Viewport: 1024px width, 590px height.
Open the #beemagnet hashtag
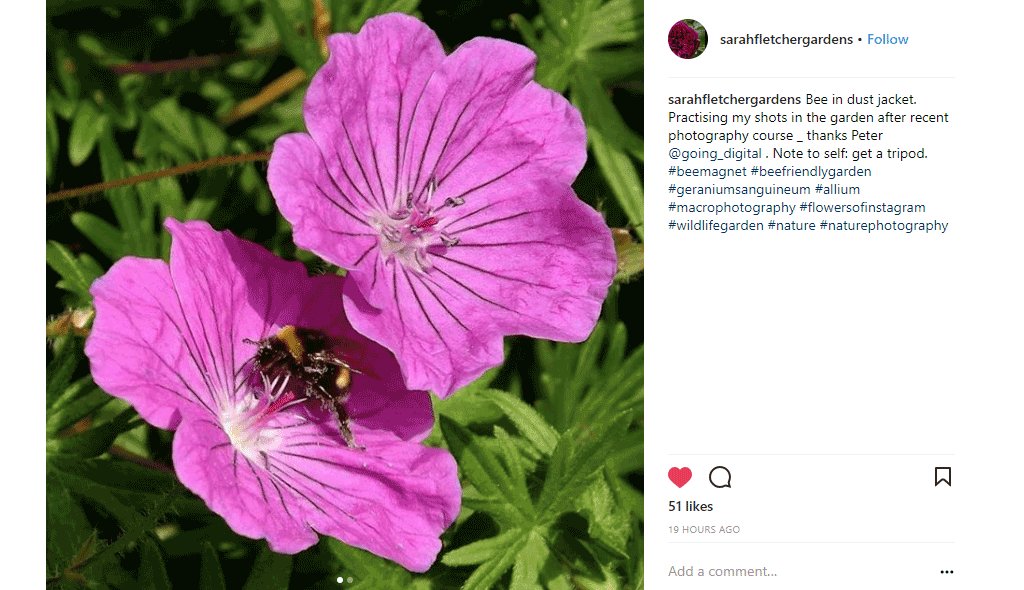click(707, 171)
